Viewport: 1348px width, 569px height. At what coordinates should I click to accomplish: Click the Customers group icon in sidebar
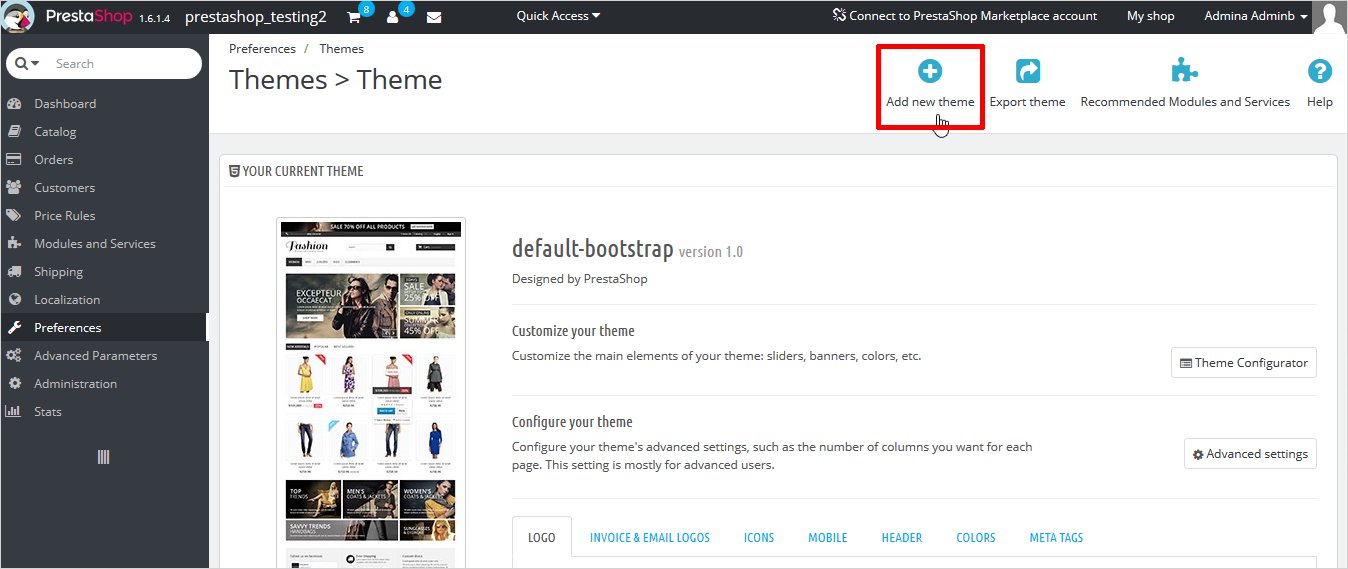coord(14,188)
